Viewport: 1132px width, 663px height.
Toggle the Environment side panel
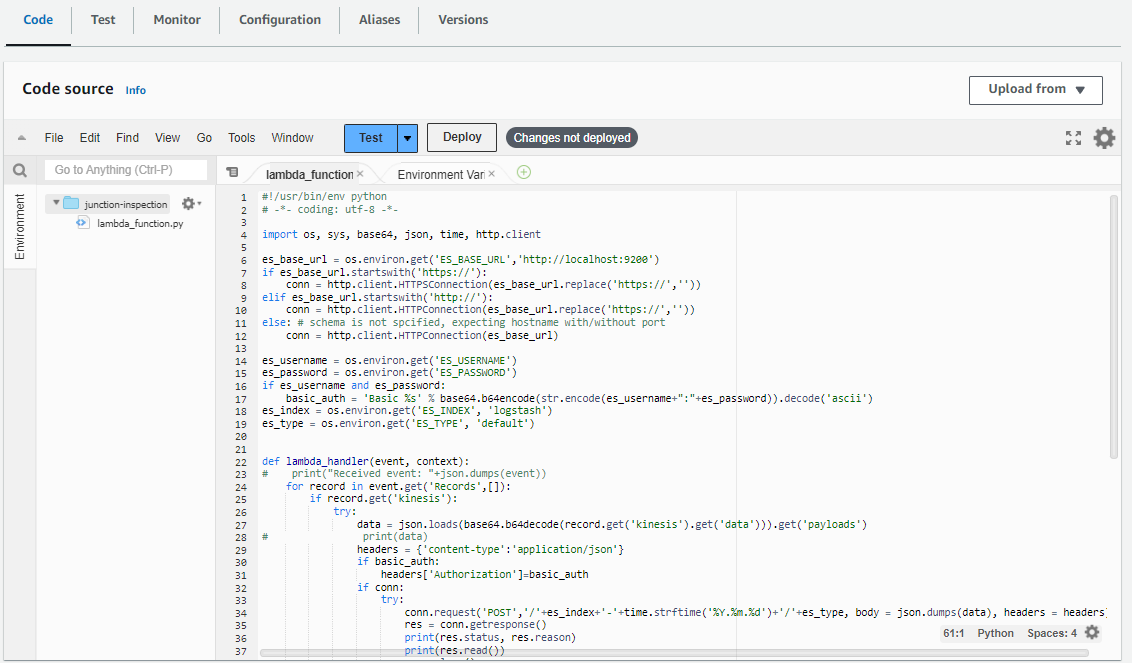[19, 227]
